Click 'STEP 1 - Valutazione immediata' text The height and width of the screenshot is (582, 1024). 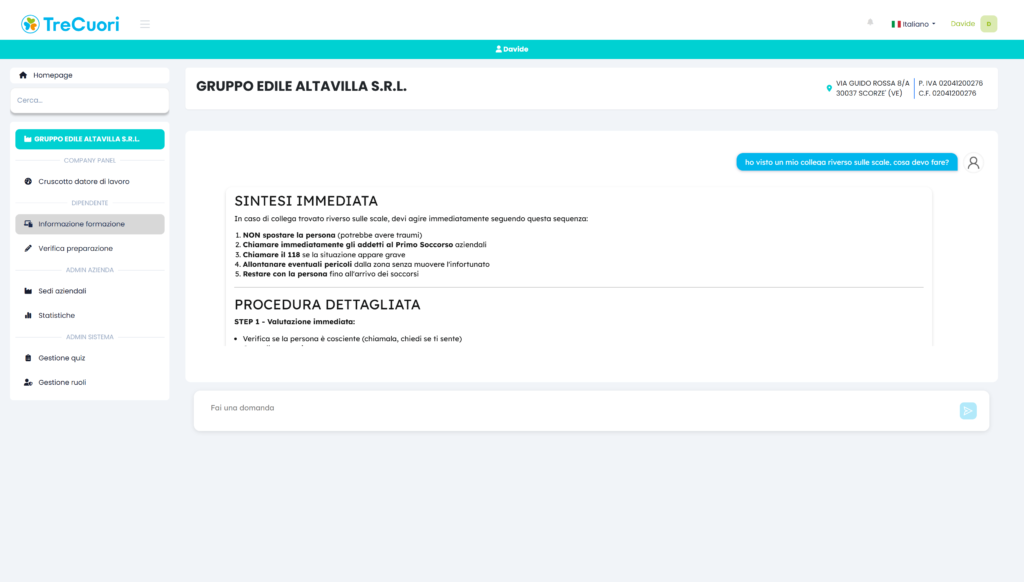(x=295, y=321)
